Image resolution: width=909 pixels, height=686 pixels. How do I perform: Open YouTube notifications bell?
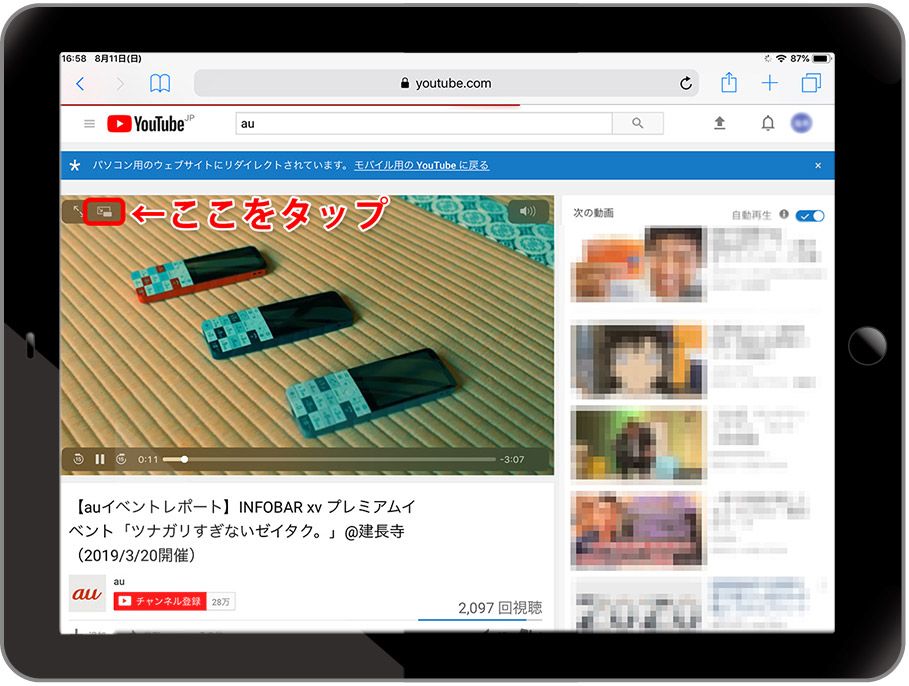[x=768, y=123]
